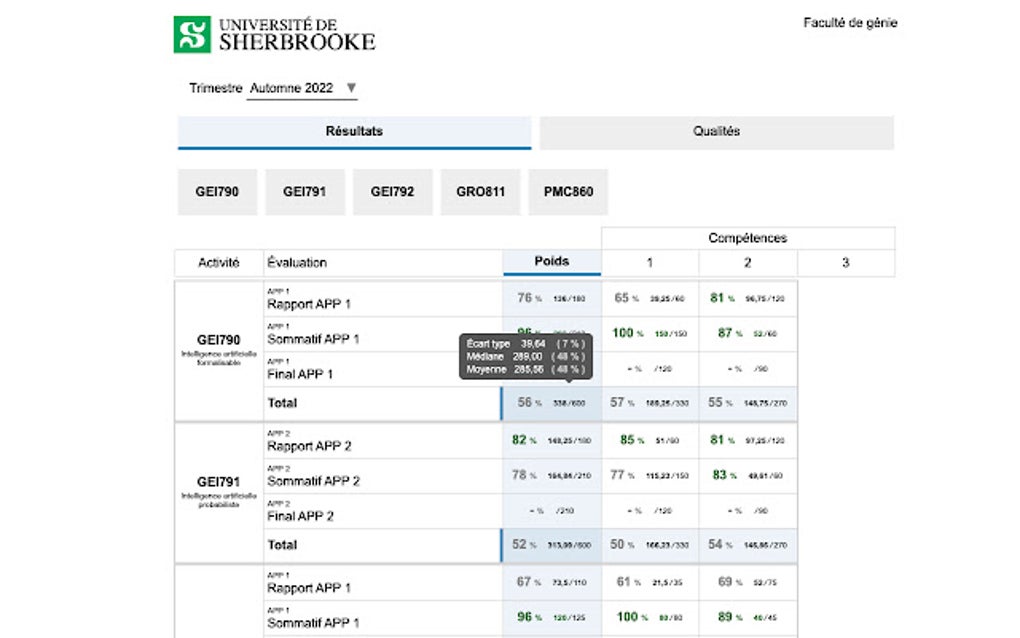
Task: Click the Poids column header
Action: 551,261
